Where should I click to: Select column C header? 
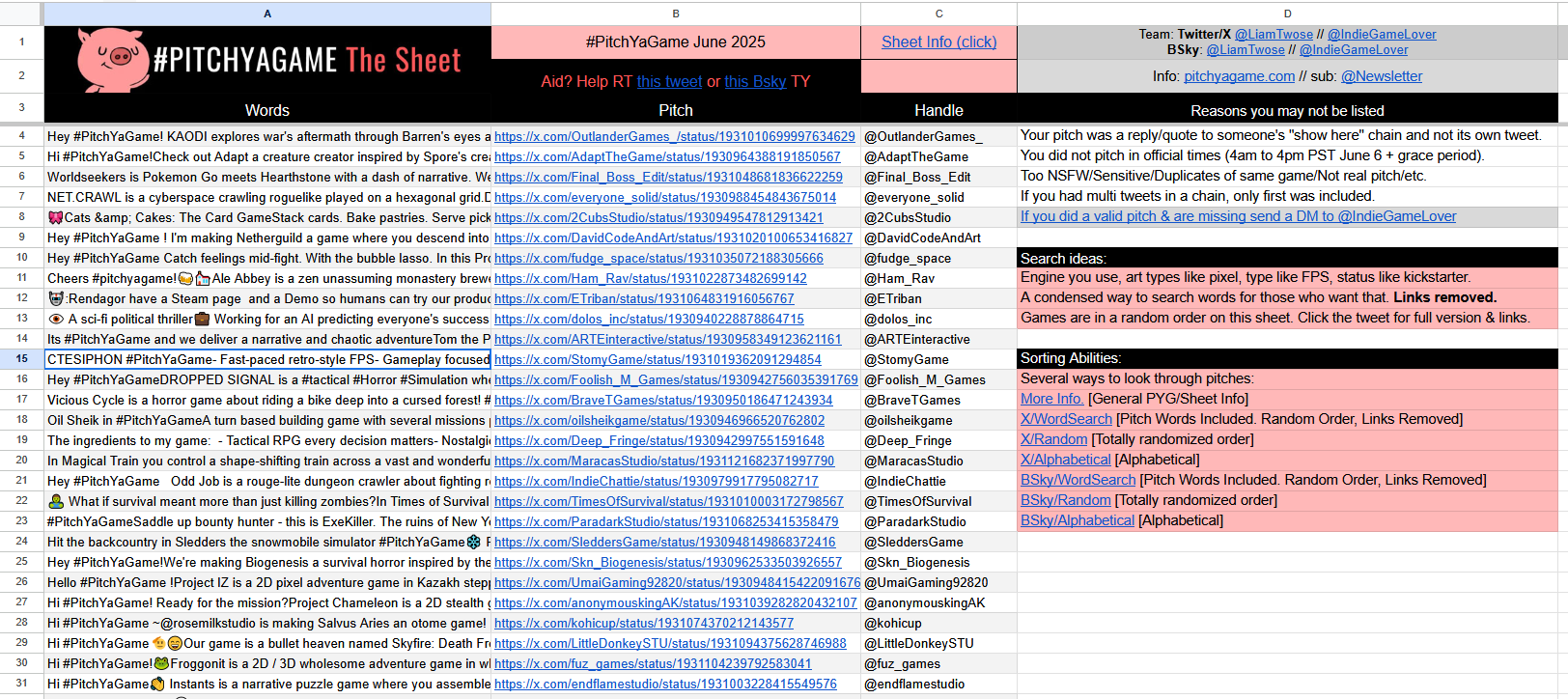(938, 14)
